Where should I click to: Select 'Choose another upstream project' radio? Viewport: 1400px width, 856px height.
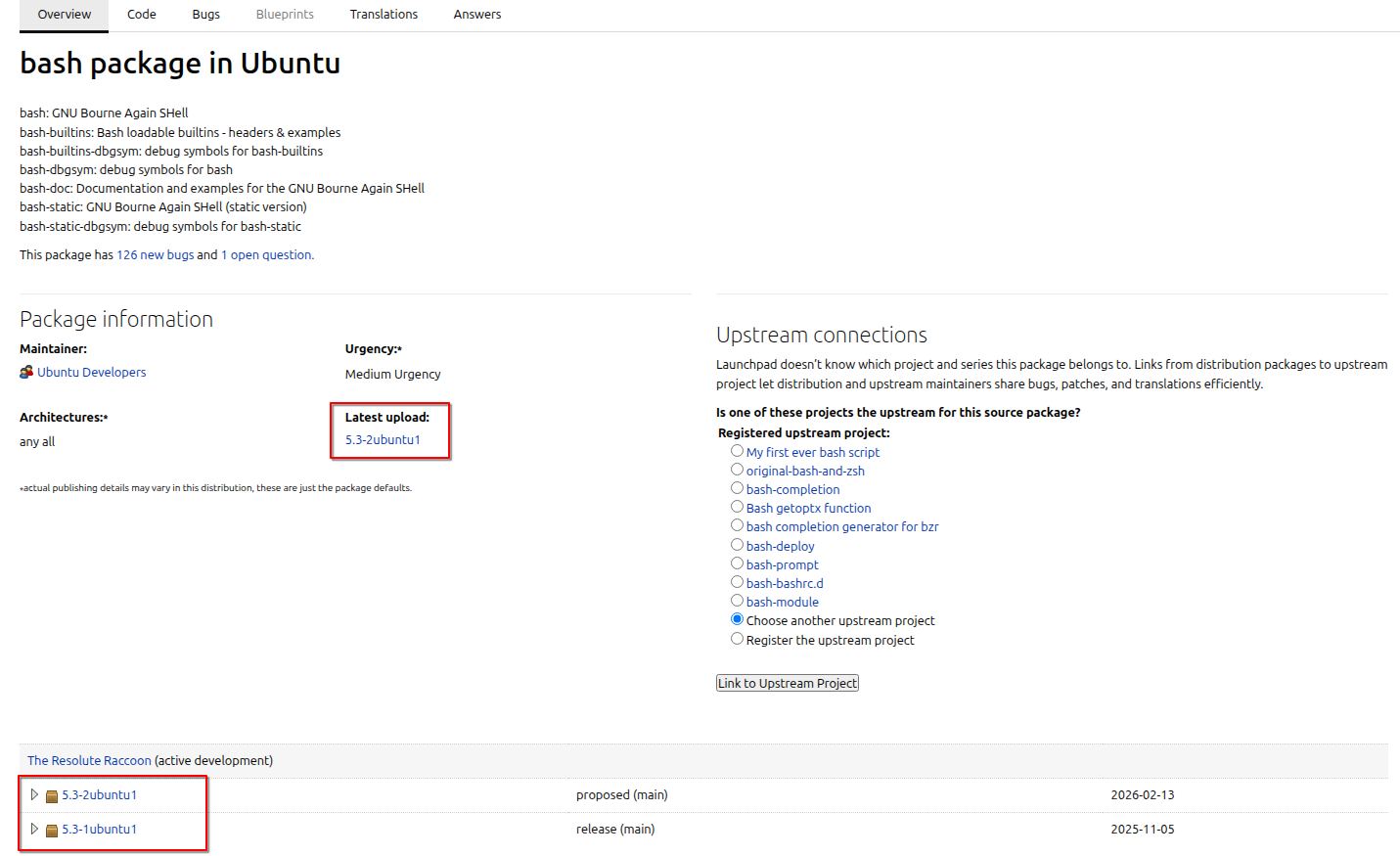(737, 619)
